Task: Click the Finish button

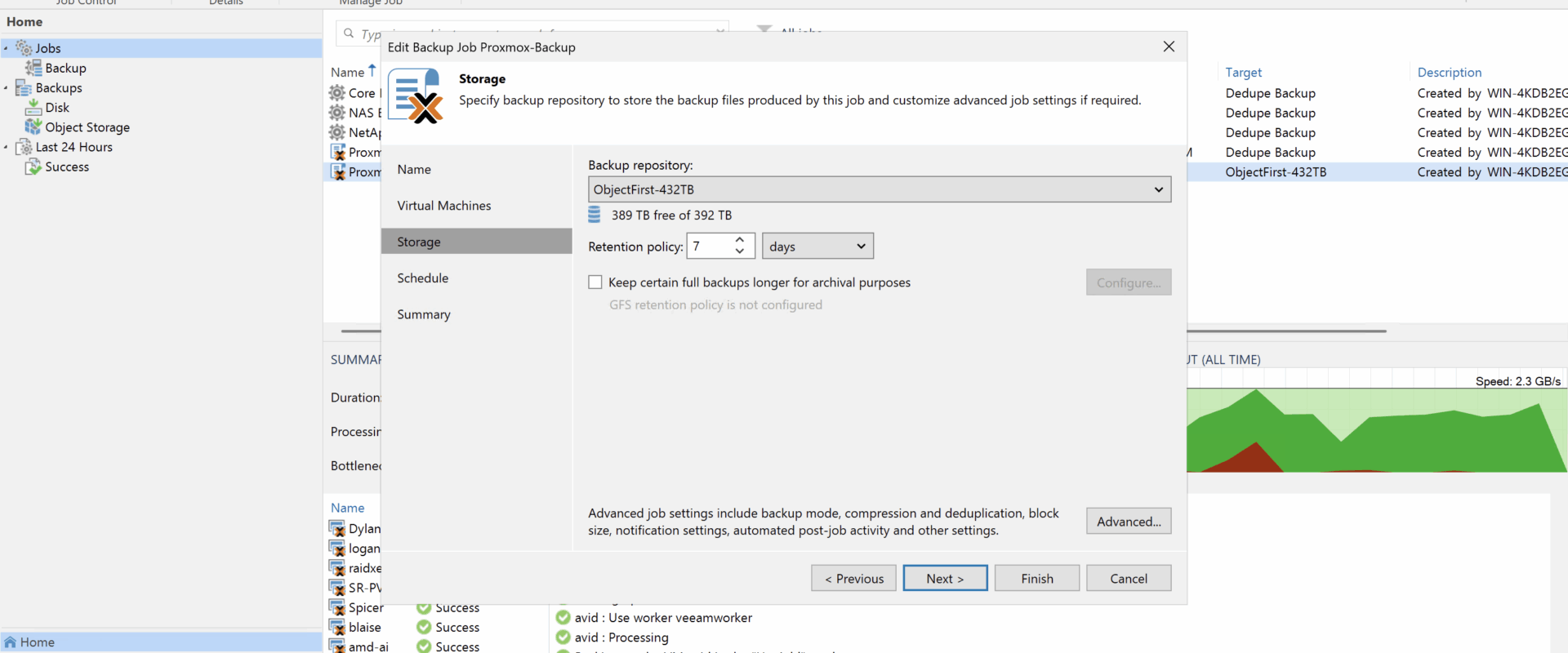Action: (x=1037, y=578)
